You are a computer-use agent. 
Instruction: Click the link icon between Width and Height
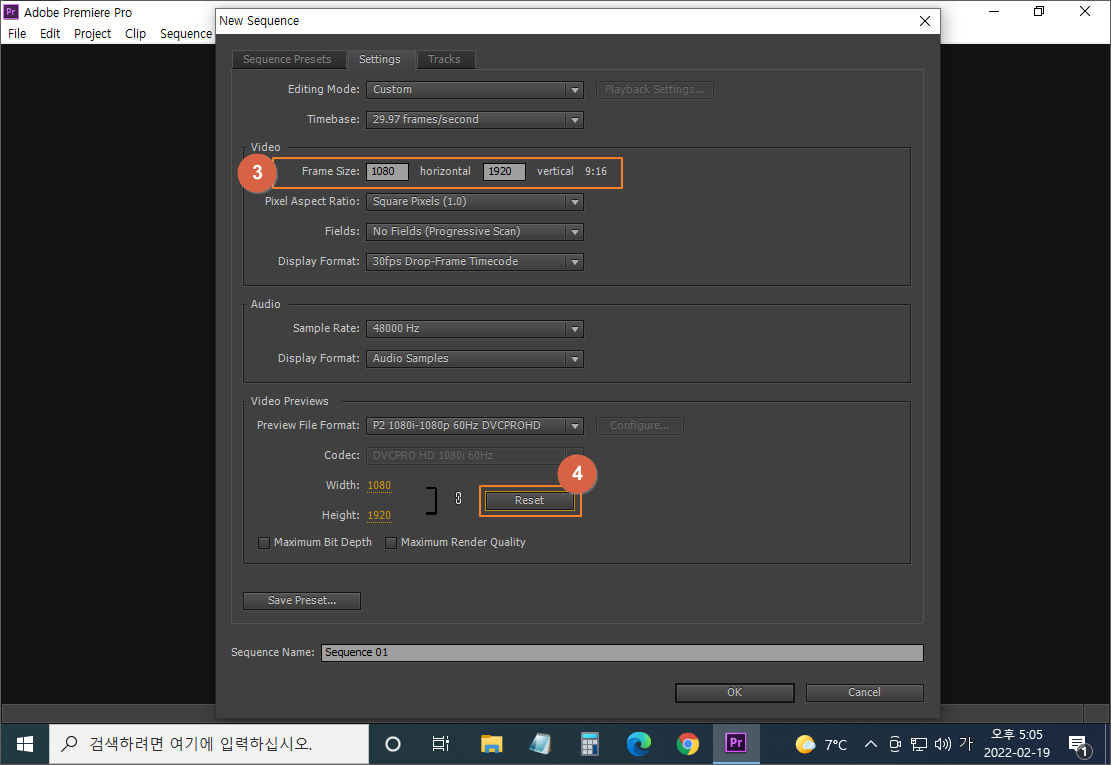(458, 499)
